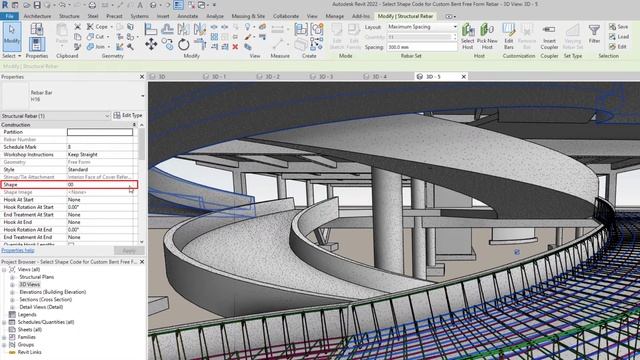Click the Save icon in quick access toolbar

(x=37, y=5)
